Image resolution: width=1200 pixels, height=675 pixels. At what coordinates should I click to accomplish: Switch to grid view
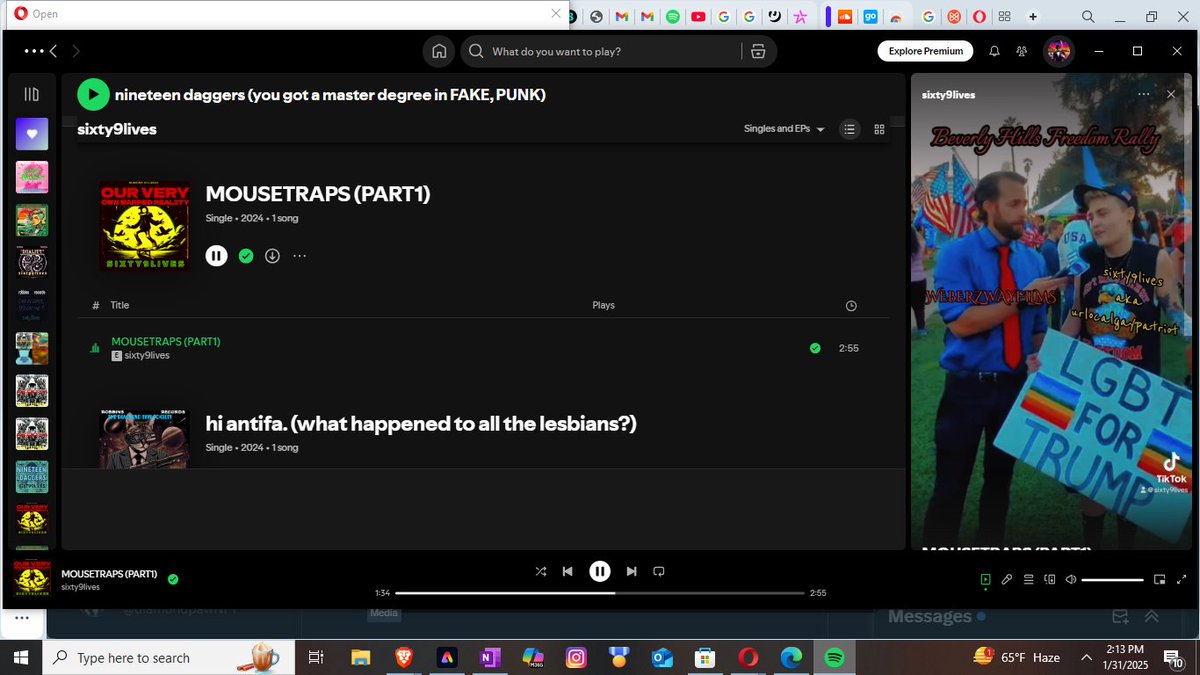(x=880, y=129)
